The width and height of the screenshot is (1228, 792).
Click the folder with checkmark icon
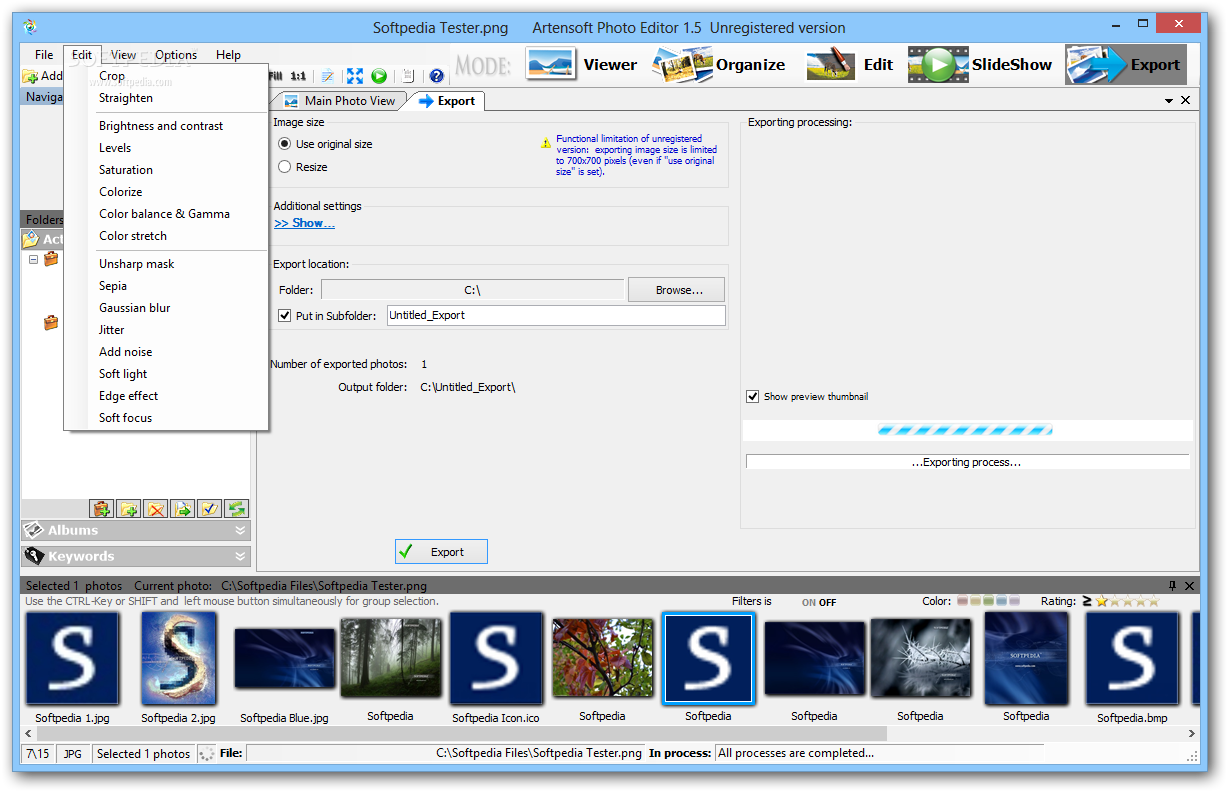[x=209, y=509]
